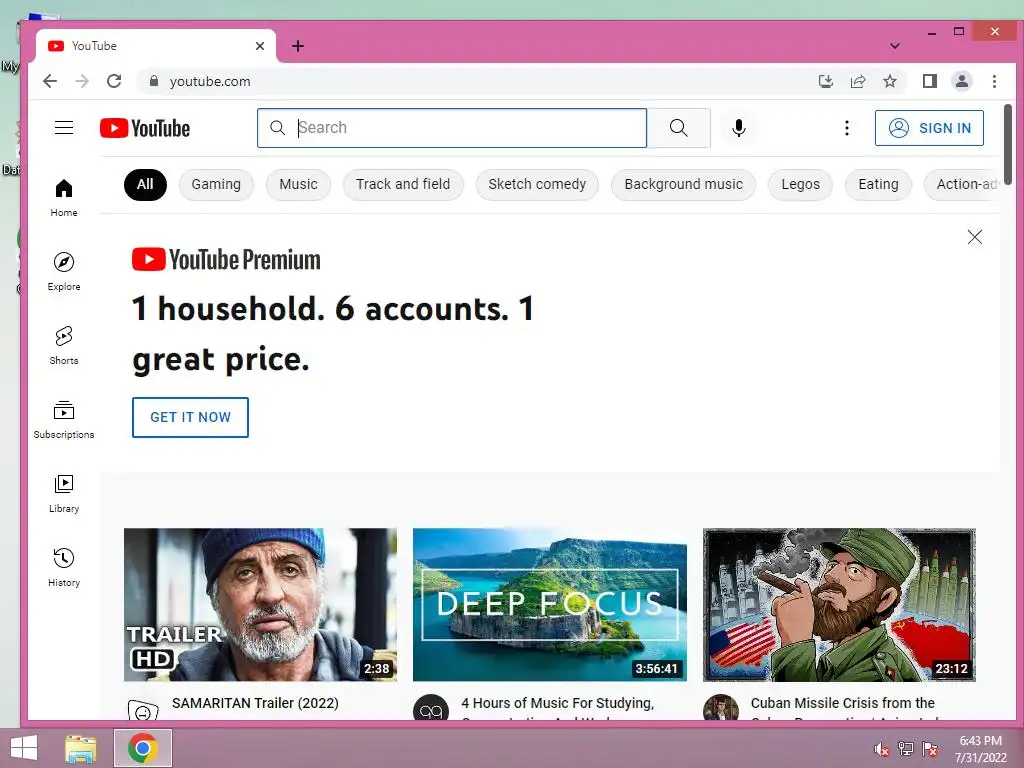
Task: Reload the youtube.com page
Action: [x=114, y=81]
